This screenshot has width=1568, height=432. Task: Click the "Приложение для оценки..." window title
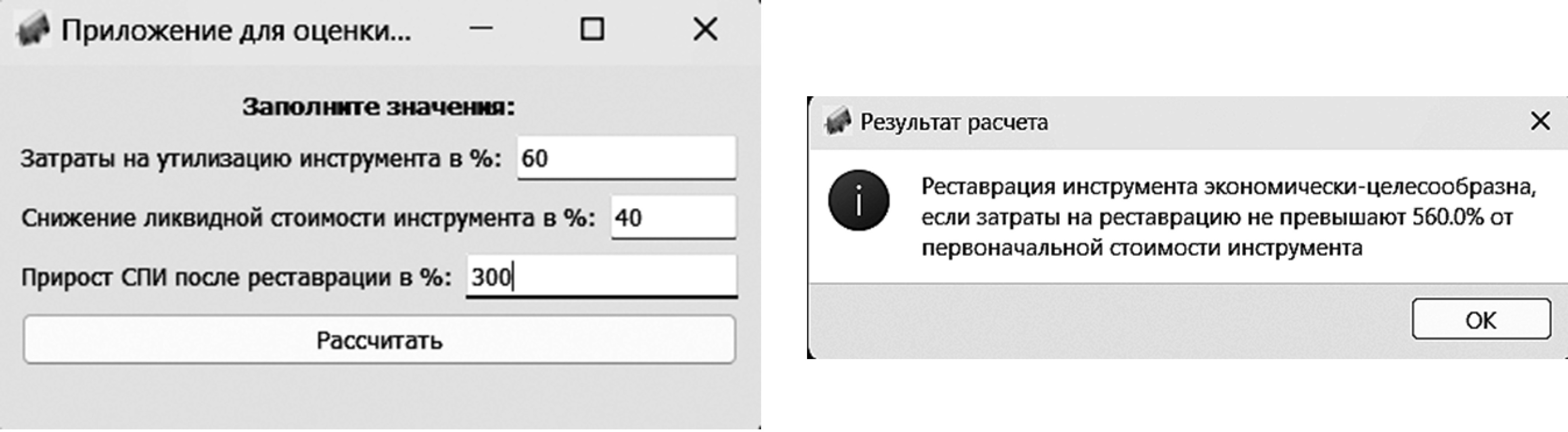236,30
